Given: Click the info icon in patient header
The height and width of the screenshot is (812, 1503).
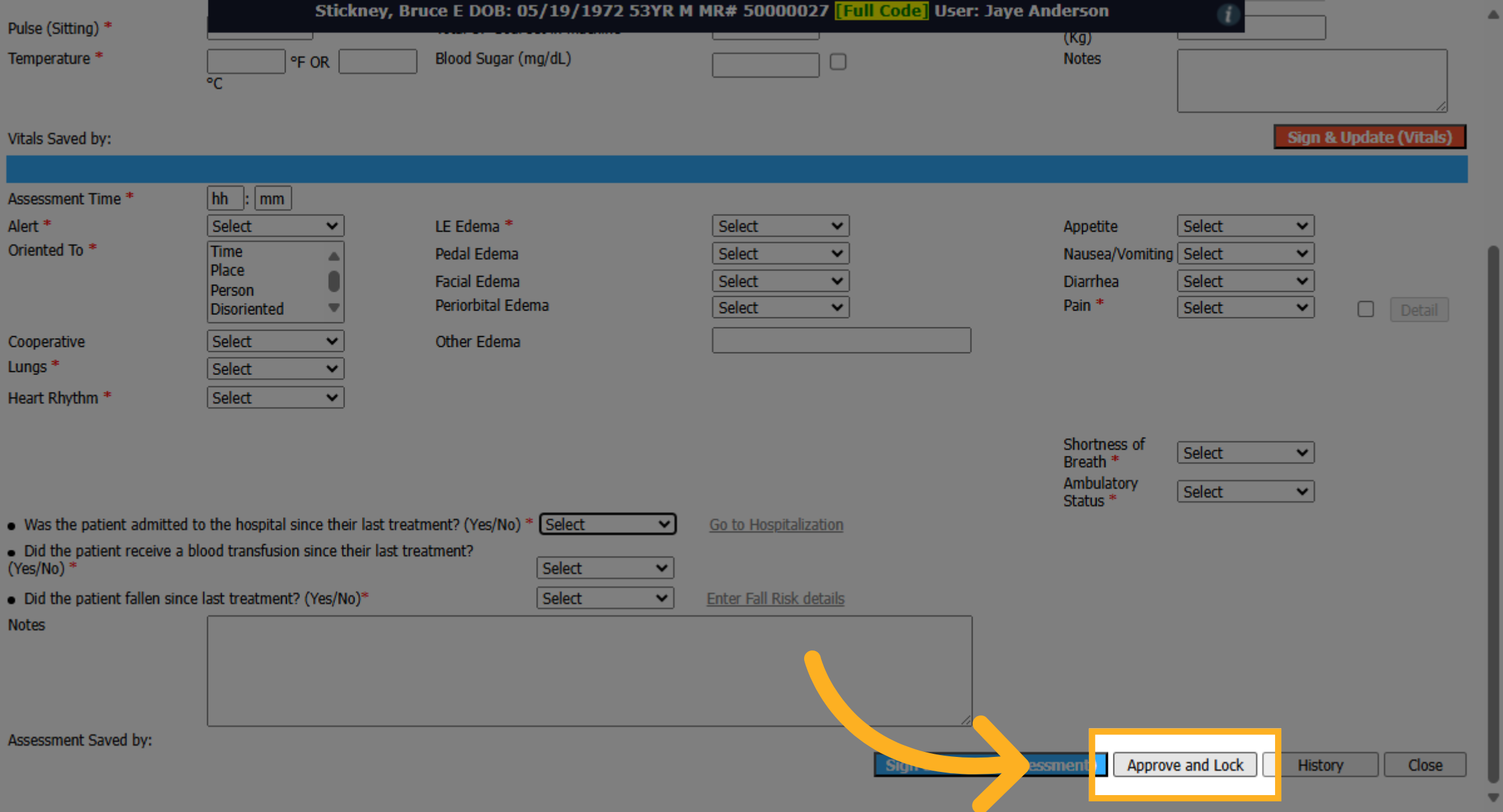Looking at the screenshot, I should pos(1227,14).
